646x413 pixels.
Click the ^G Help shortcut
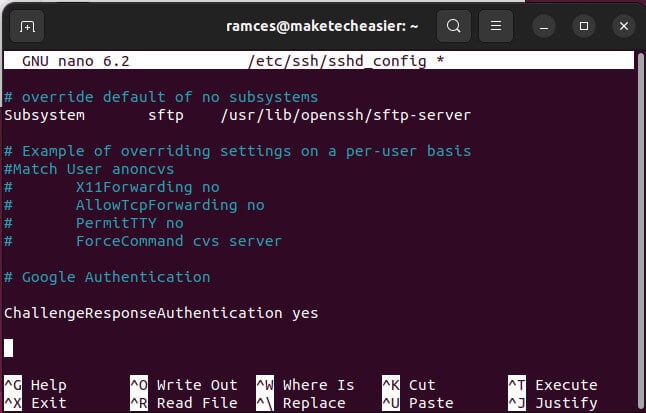pos(35,385)
